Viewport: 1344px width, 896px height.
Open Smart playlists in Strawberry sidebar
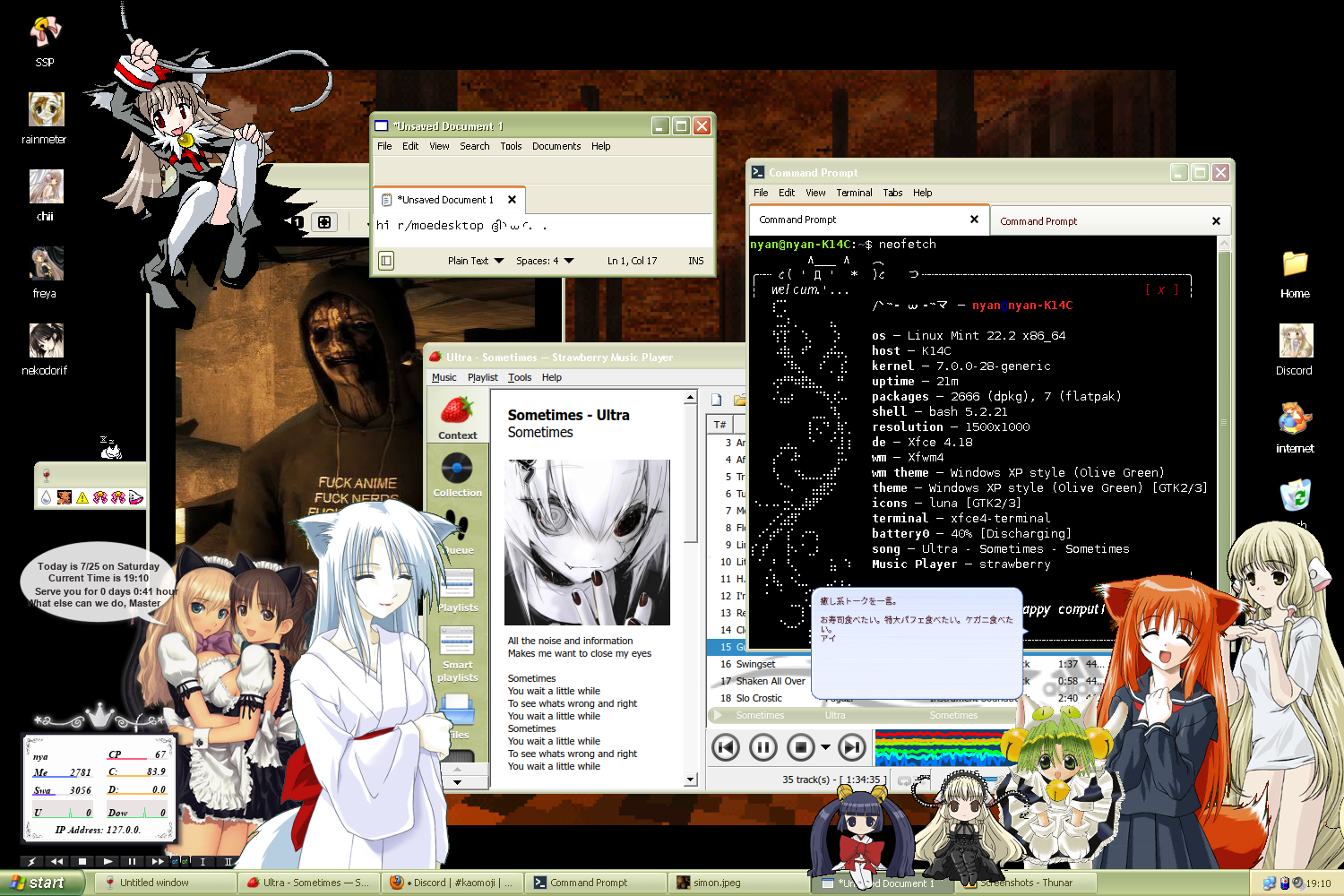point(457,654)
